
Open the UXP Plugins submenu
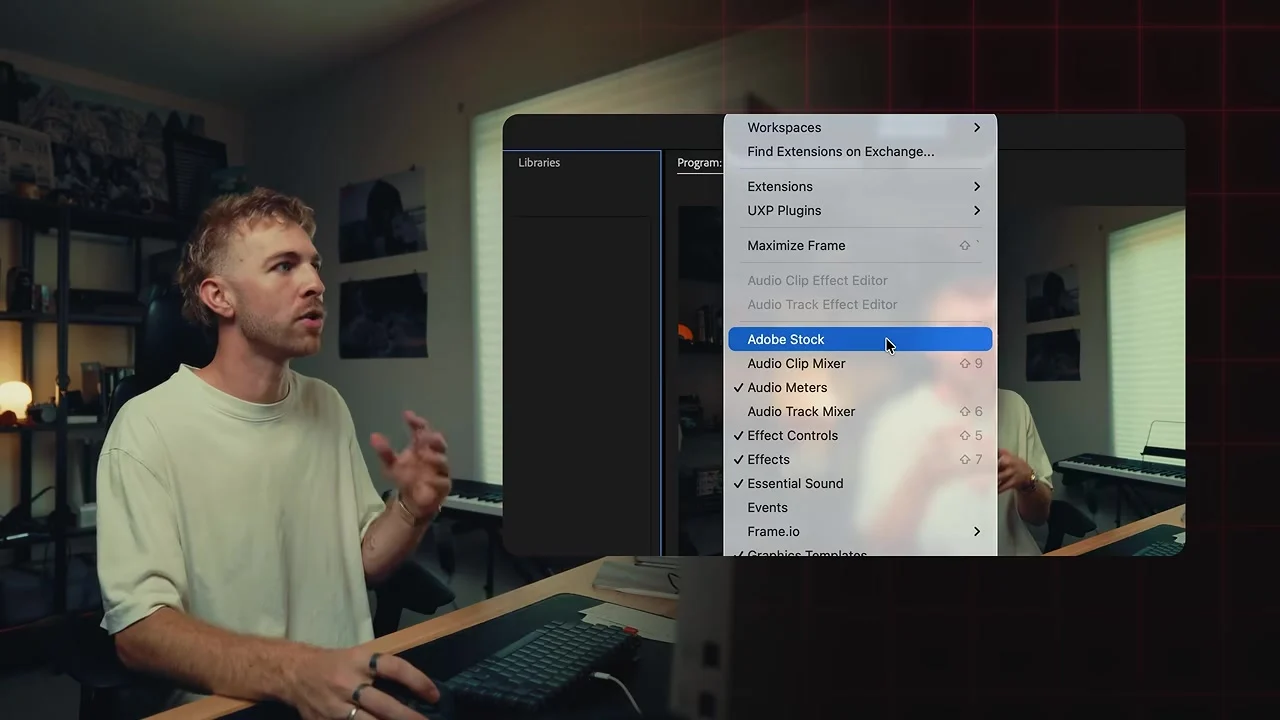tap(860, 210)
